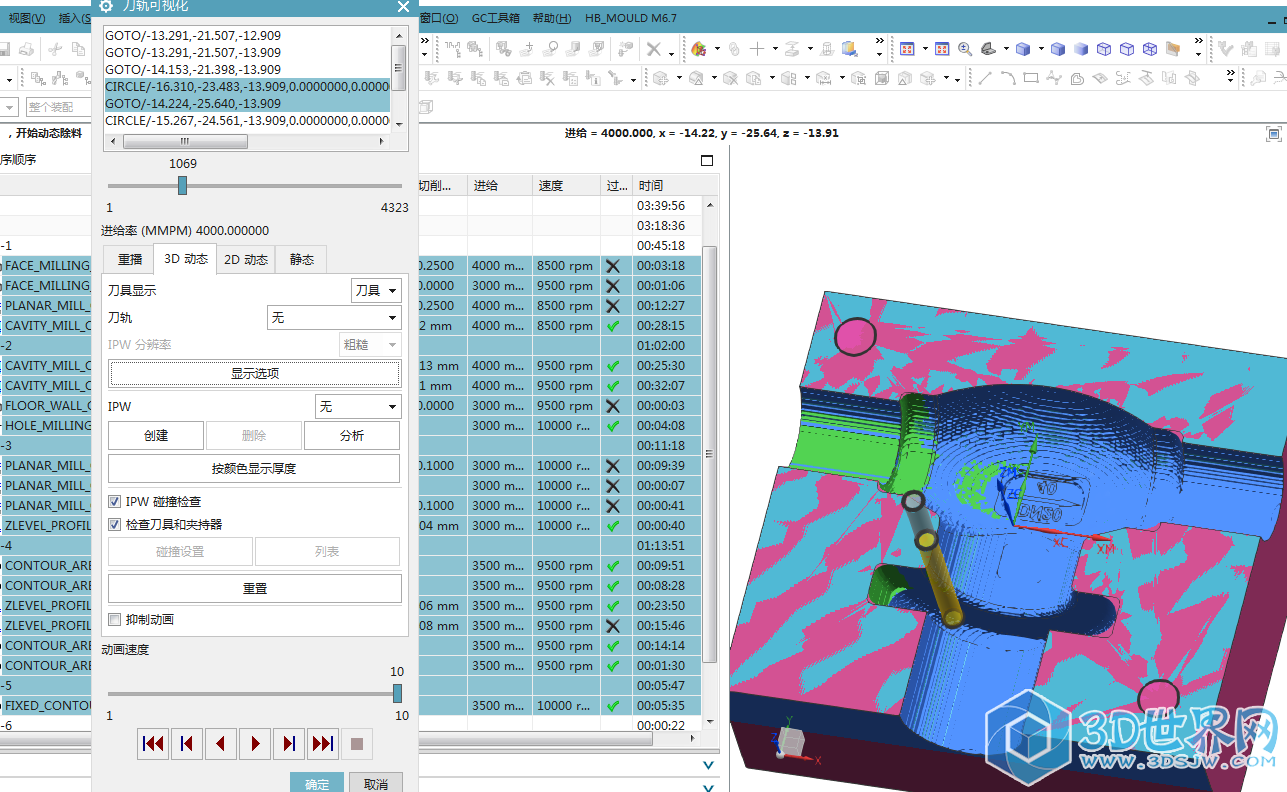Step to previous operation in playback
The height and width of the screenshot is (792, 1287).
click(x=187, y=743)
